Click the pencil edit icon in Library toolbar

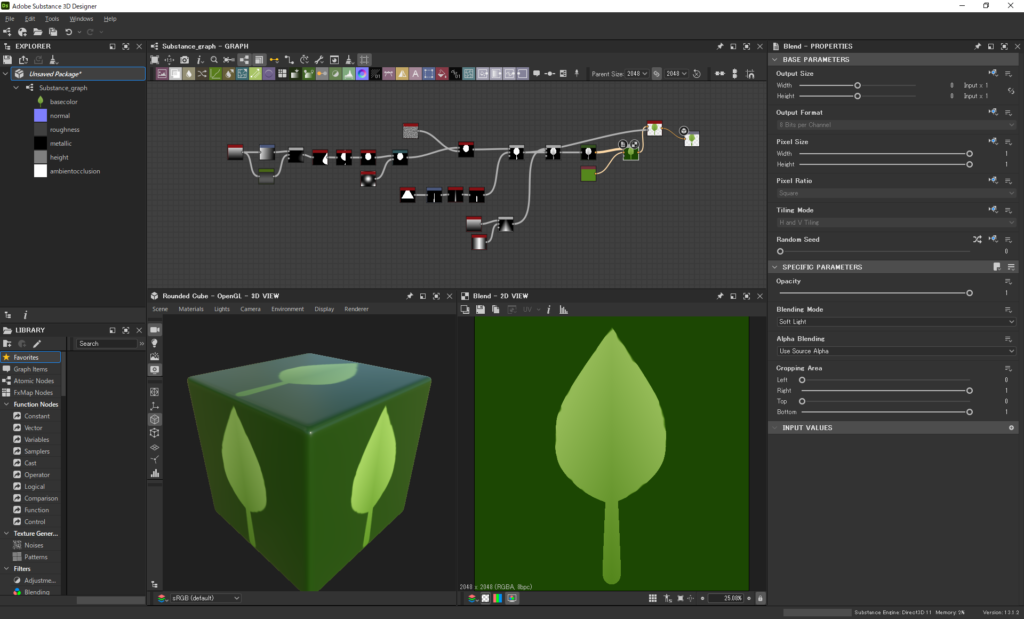(x=37, y=343)
